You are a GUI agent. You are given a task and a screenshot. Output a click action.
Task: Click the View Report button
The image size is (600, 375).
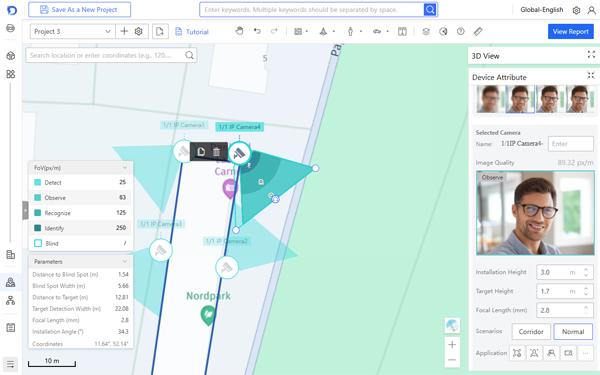[571, 31]
